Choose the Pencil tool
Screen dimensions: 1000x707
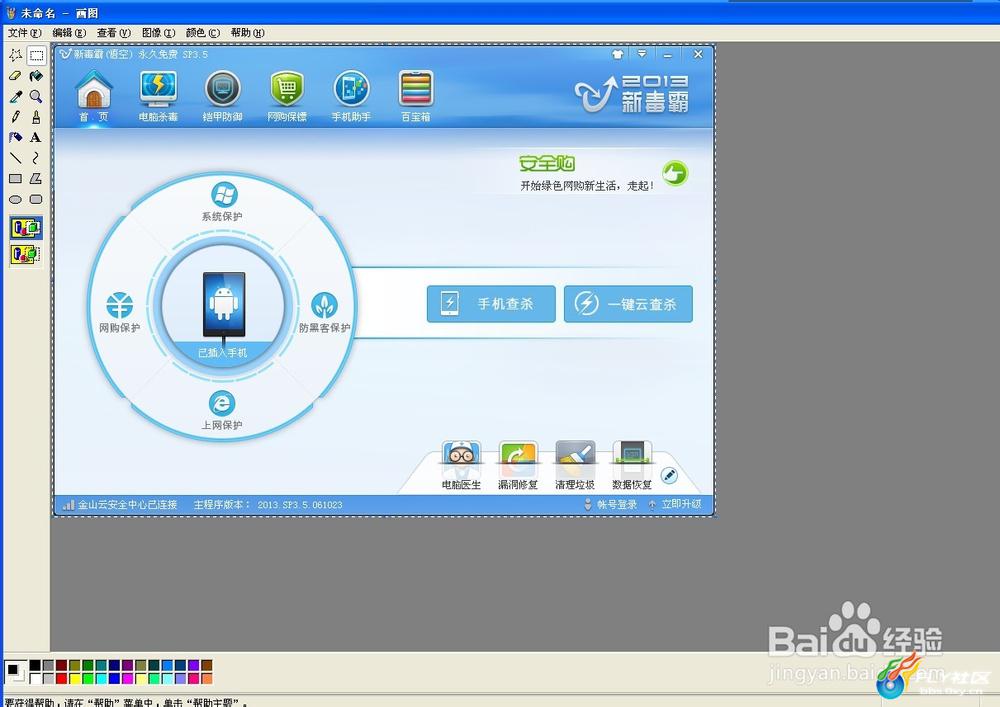coord(15,117)
